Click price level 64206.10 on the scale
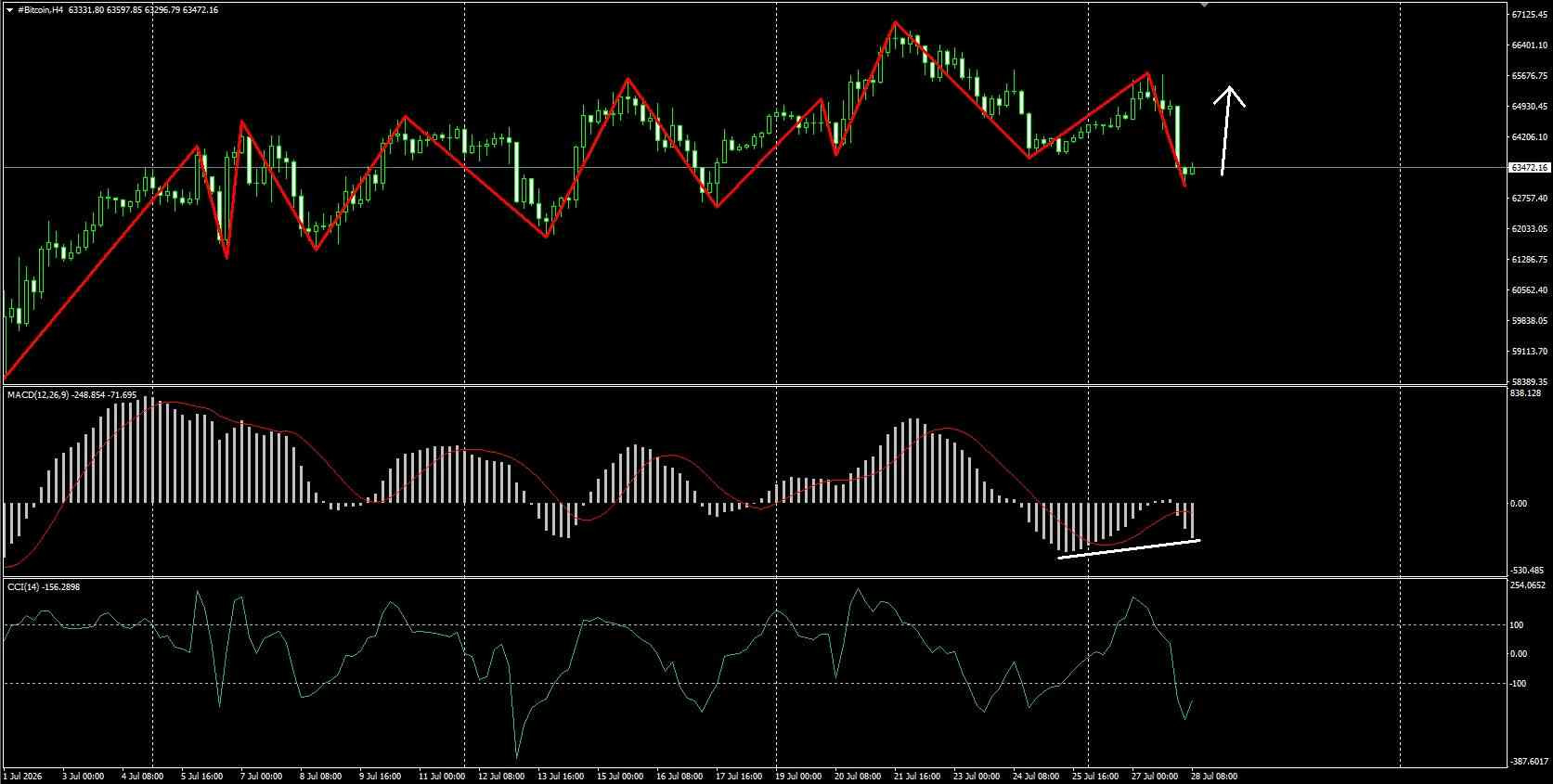Screen dimensions: 1553x784 [1530, 137]
